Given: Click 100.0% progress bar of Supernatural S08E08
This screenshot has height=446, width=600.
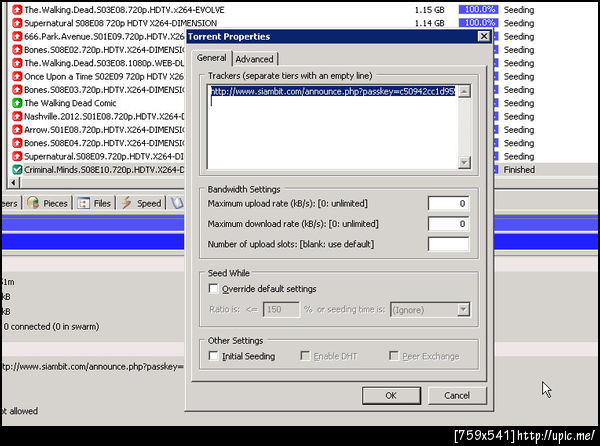Looking at the screenshot, I should click(478, 23).
